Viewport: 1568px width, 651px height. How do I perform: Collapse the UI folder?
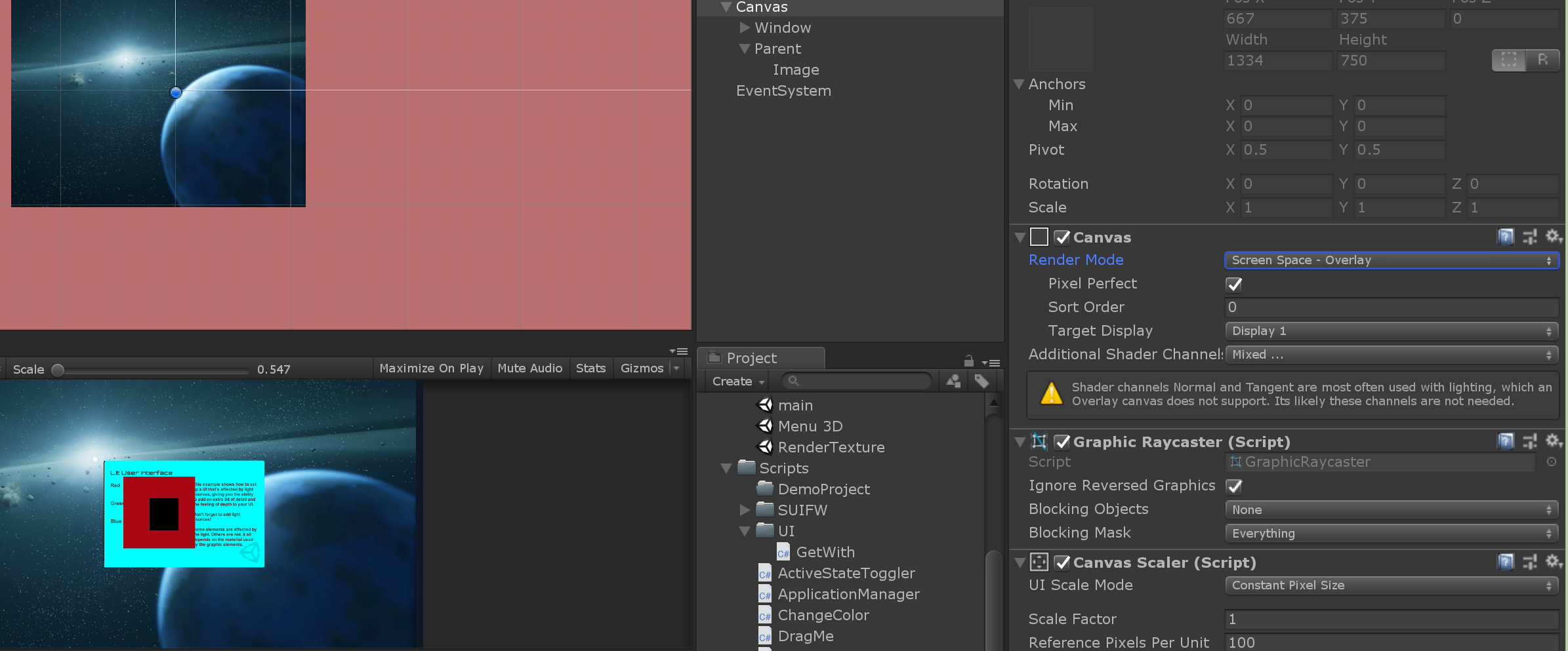[745, 531]
